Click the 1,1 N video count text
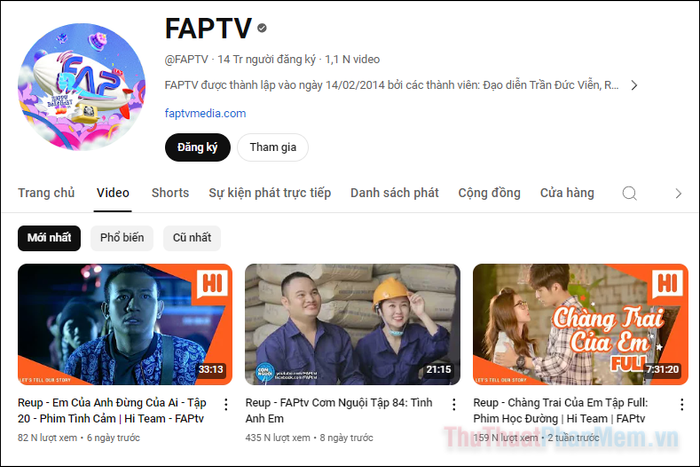 352,59
